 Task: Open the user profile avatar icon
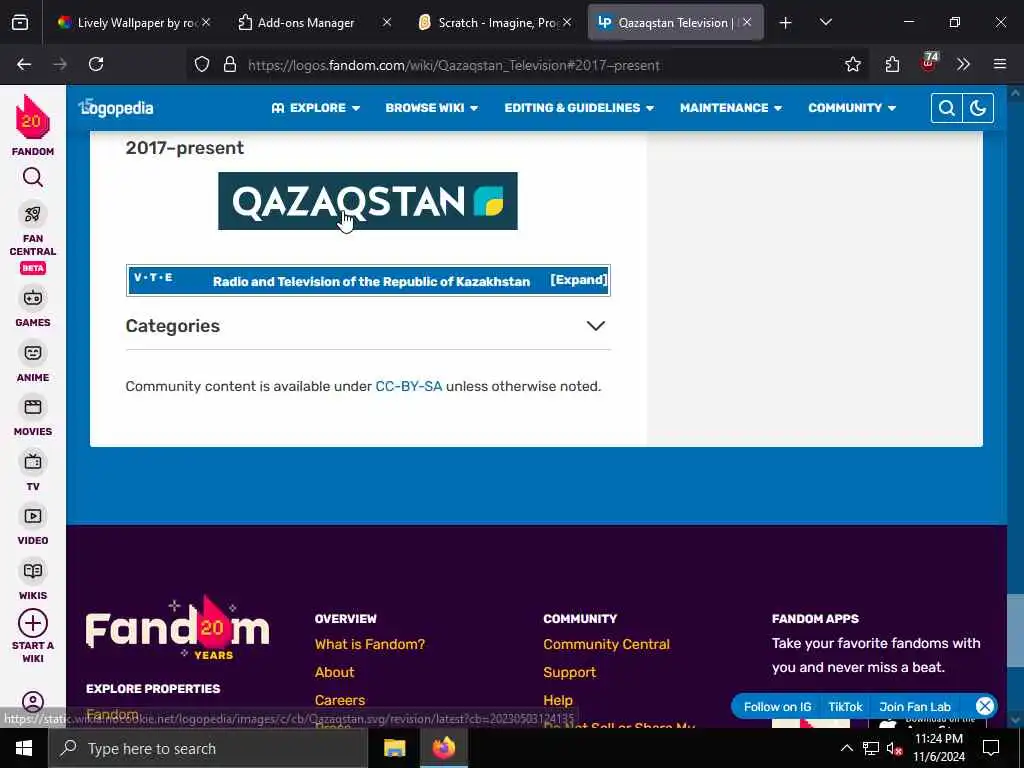pyautogui.click(x=33, y=702)
